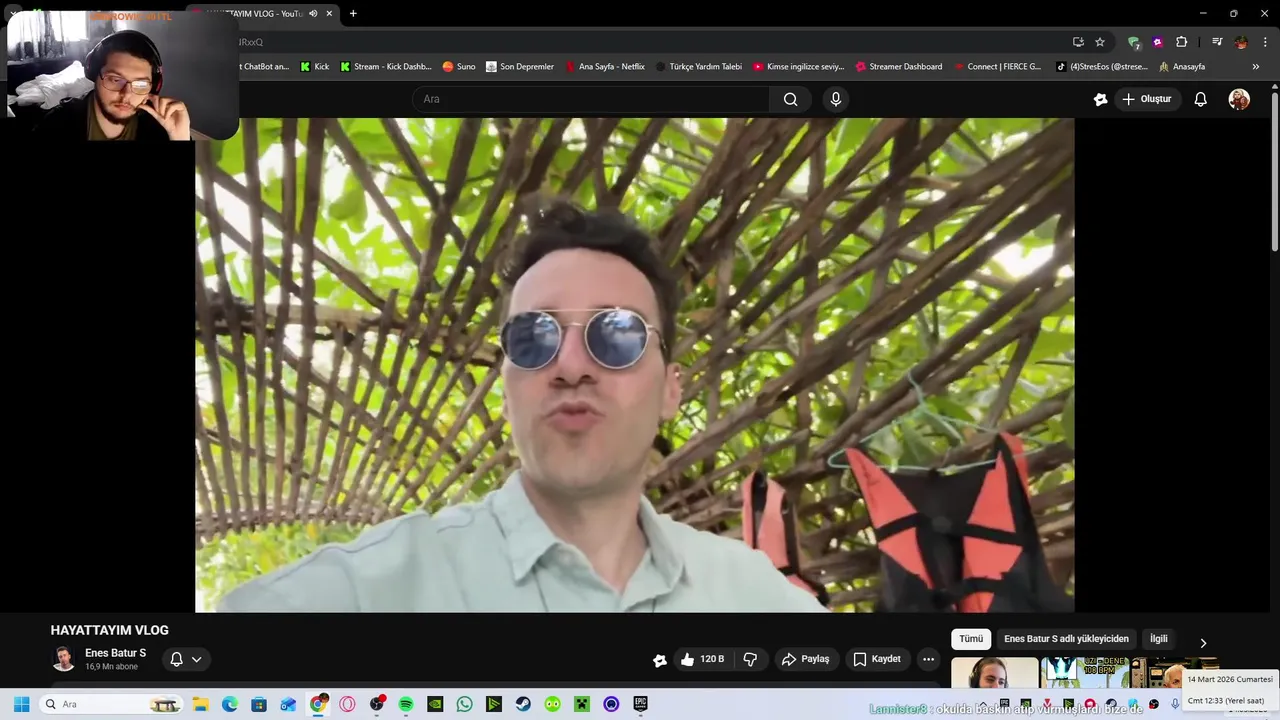The image size is (1280, 720).
Task: Open the purple extension icon in toolbar
Action: pos(1157,42)
